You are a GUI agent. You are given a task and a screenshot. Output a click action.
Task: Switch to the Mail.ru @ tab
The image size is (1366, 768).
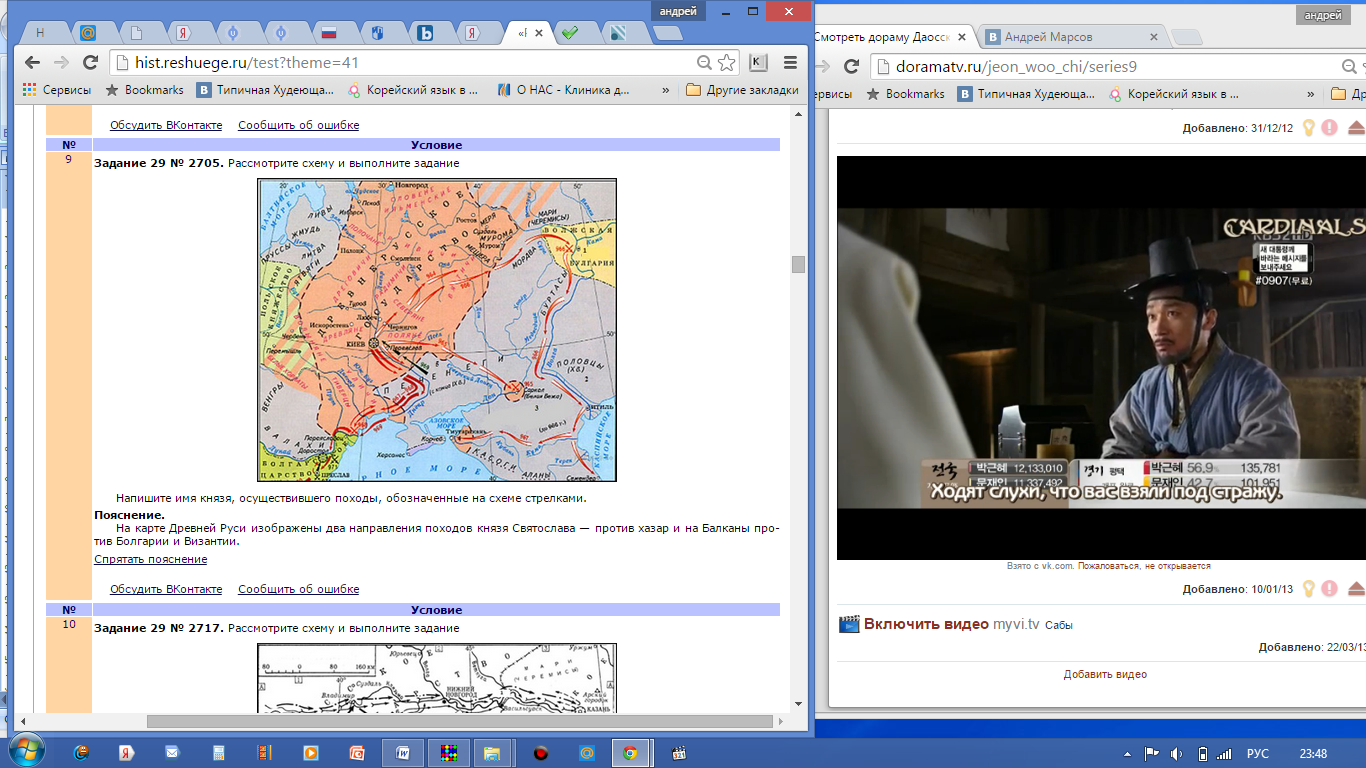(x=87, y=33)
